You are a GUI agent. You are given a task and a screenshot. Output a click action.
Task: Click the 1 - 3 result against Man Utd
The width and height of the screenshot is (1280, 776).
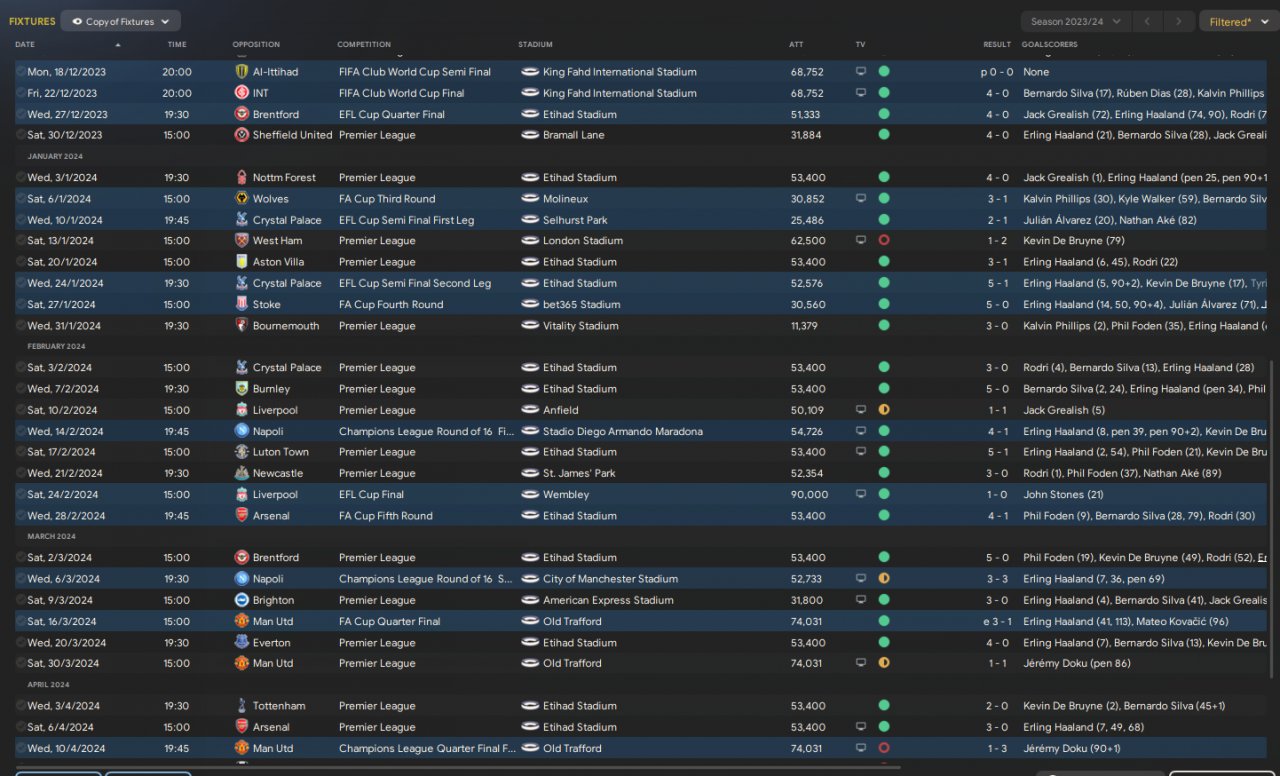[1000, 749]
